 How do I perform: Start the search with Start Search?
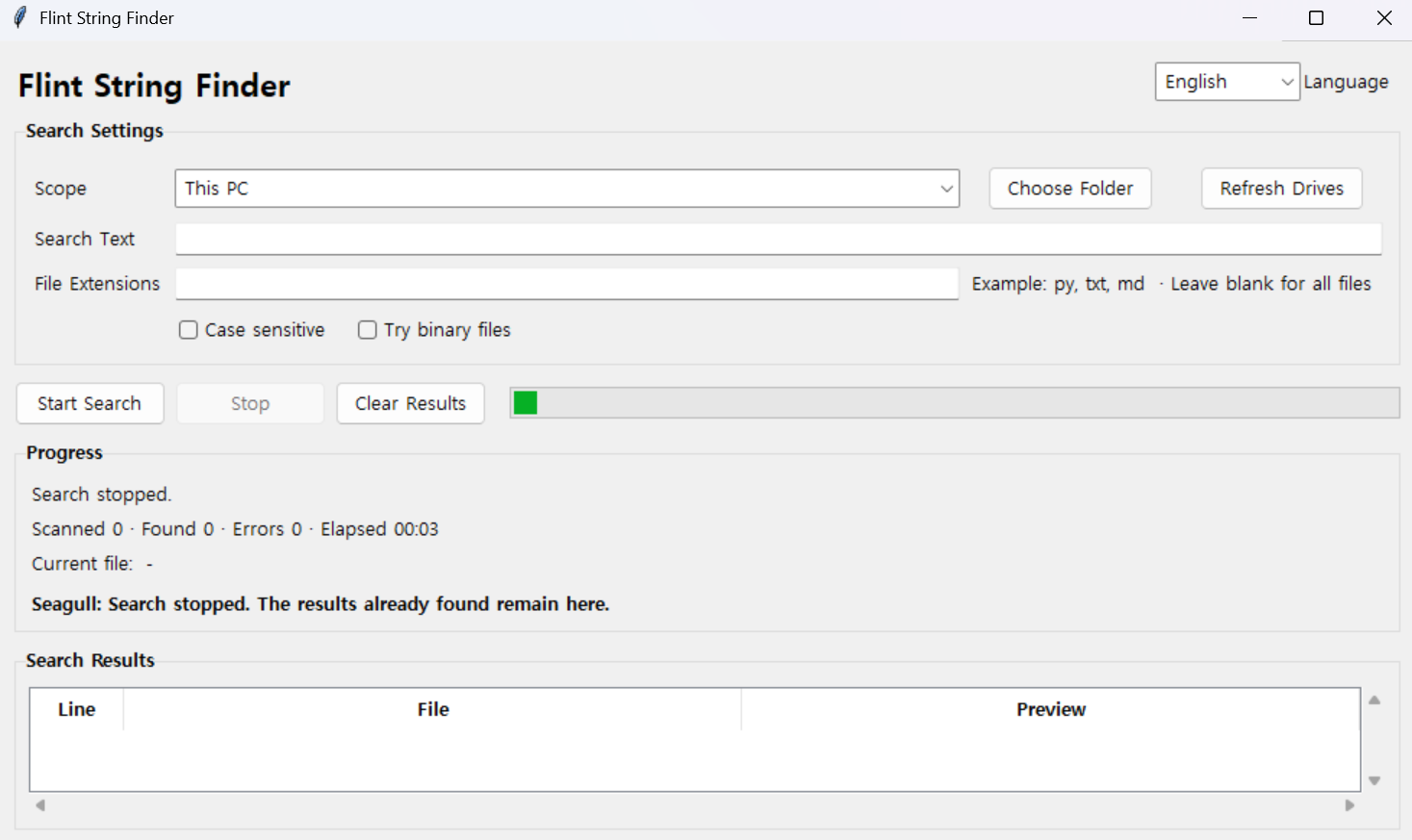90,403
